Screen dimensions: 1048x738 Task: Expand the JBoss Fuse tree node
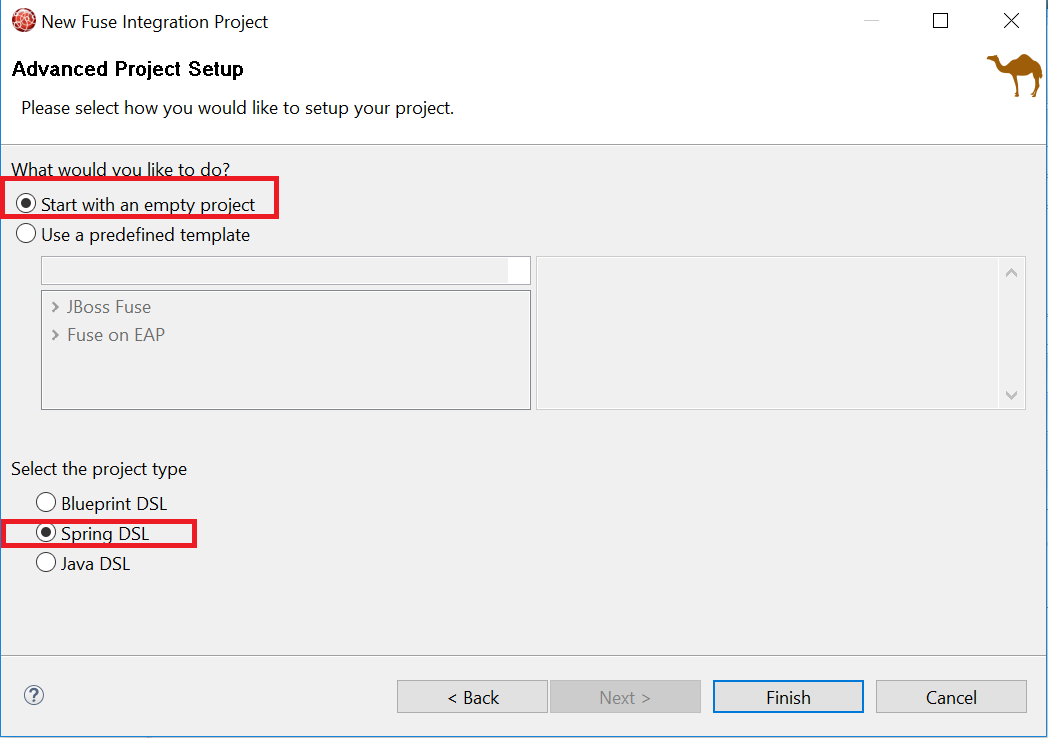(55, 307)
